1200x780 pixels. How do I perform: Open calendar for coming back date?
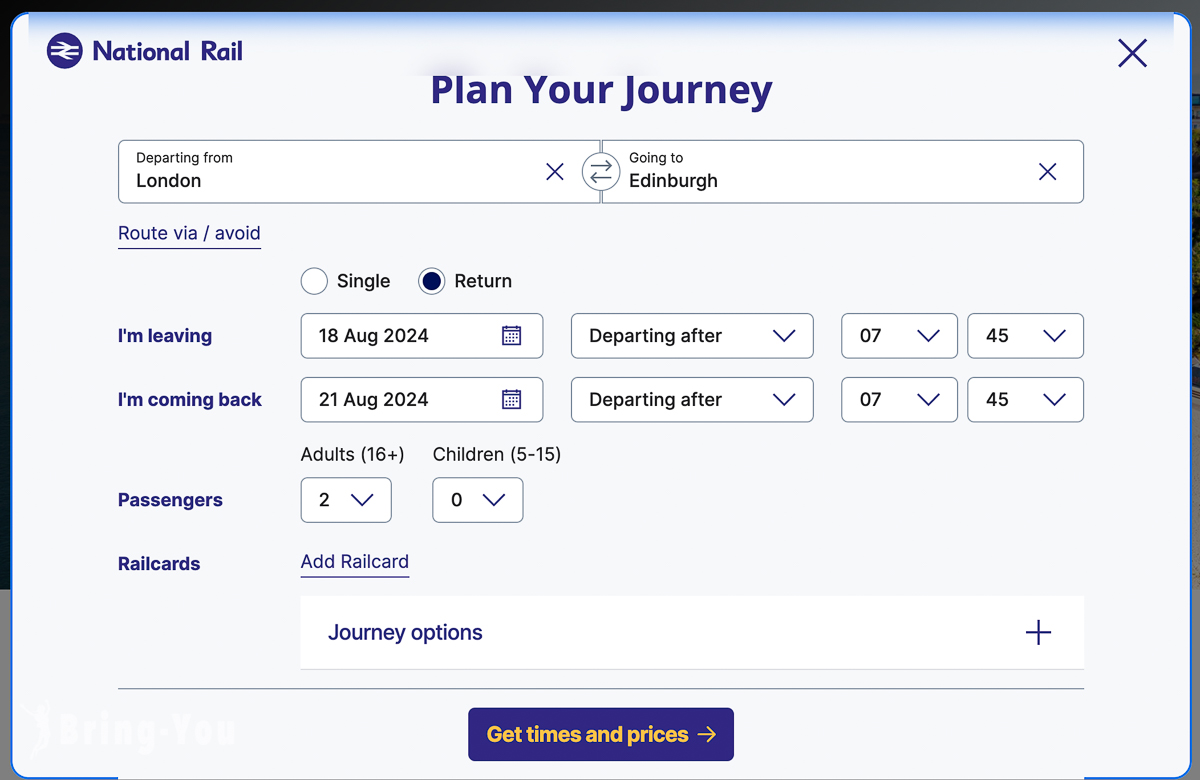[x=511, y=400]
